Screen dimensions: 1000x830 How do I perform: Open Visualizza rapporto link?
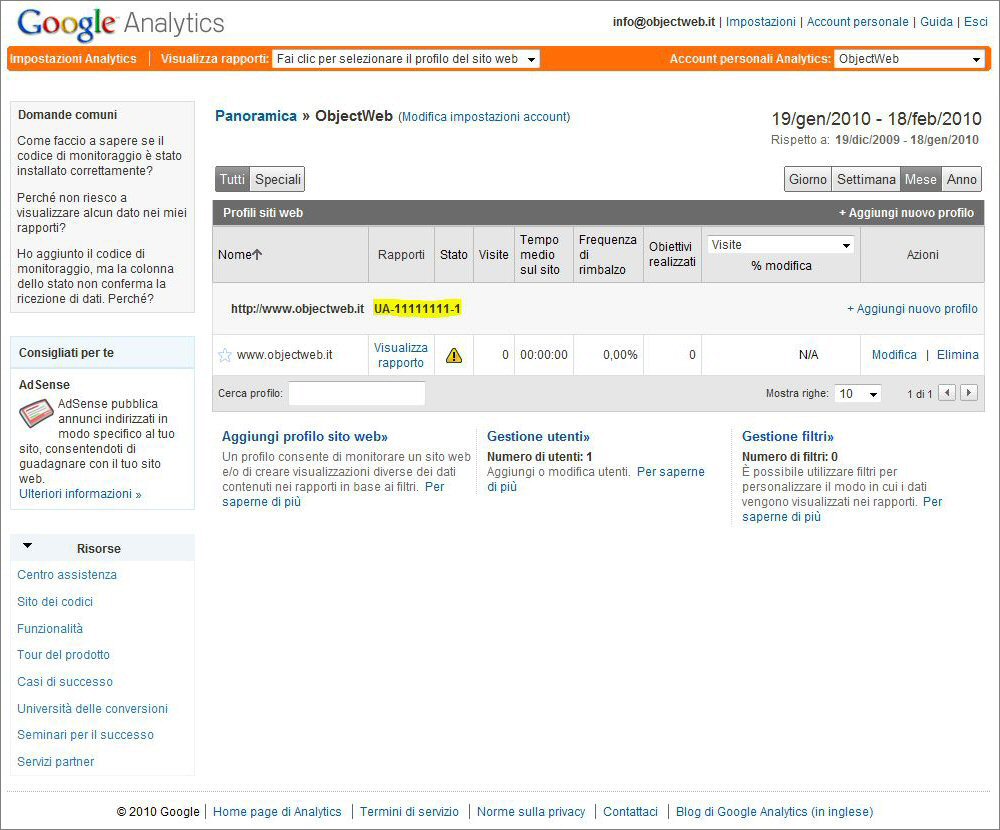pyautogui.click(x=401, y=355)
